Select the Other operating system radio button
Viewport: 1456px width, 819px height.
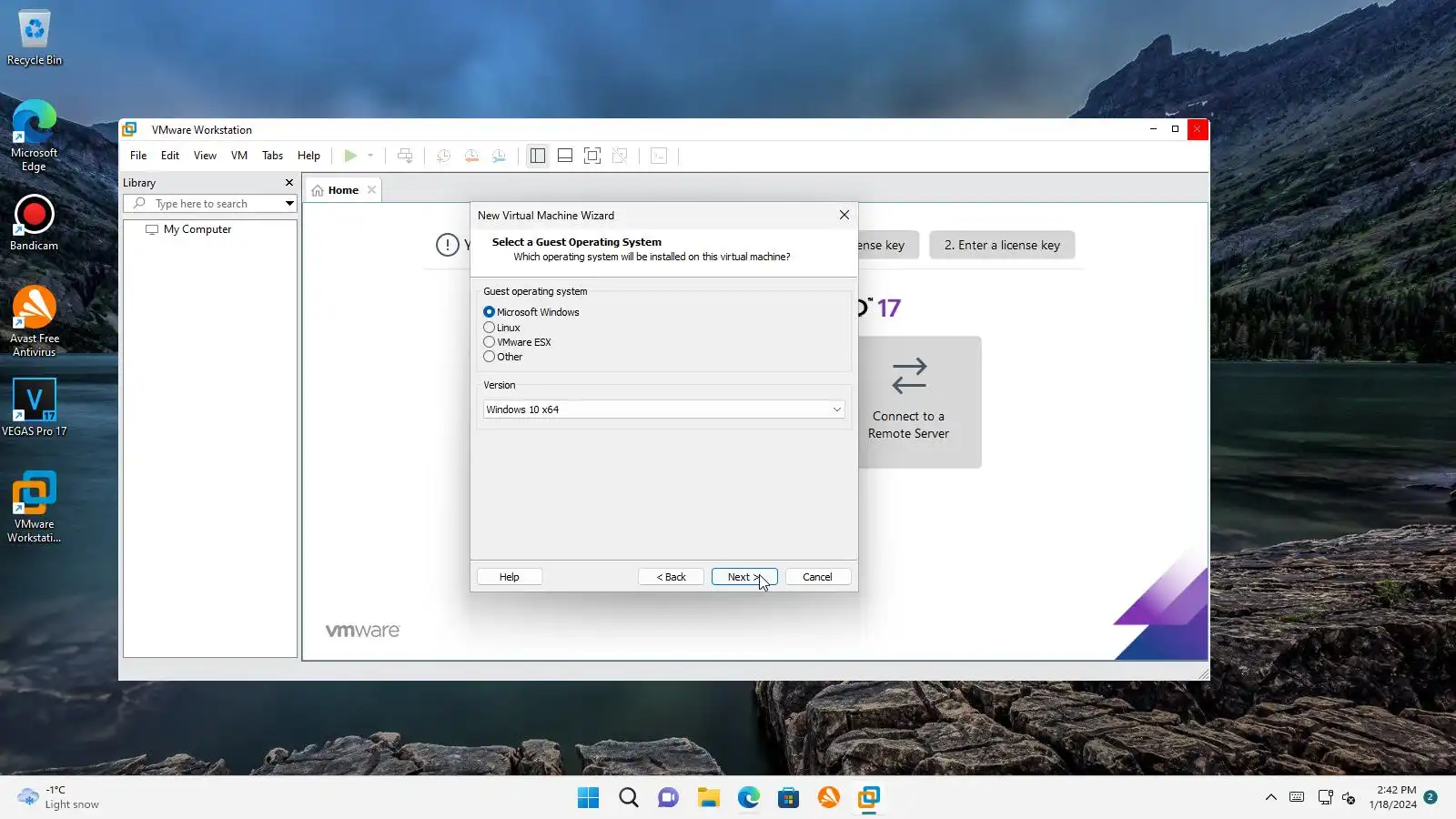(x=490, y=357)
